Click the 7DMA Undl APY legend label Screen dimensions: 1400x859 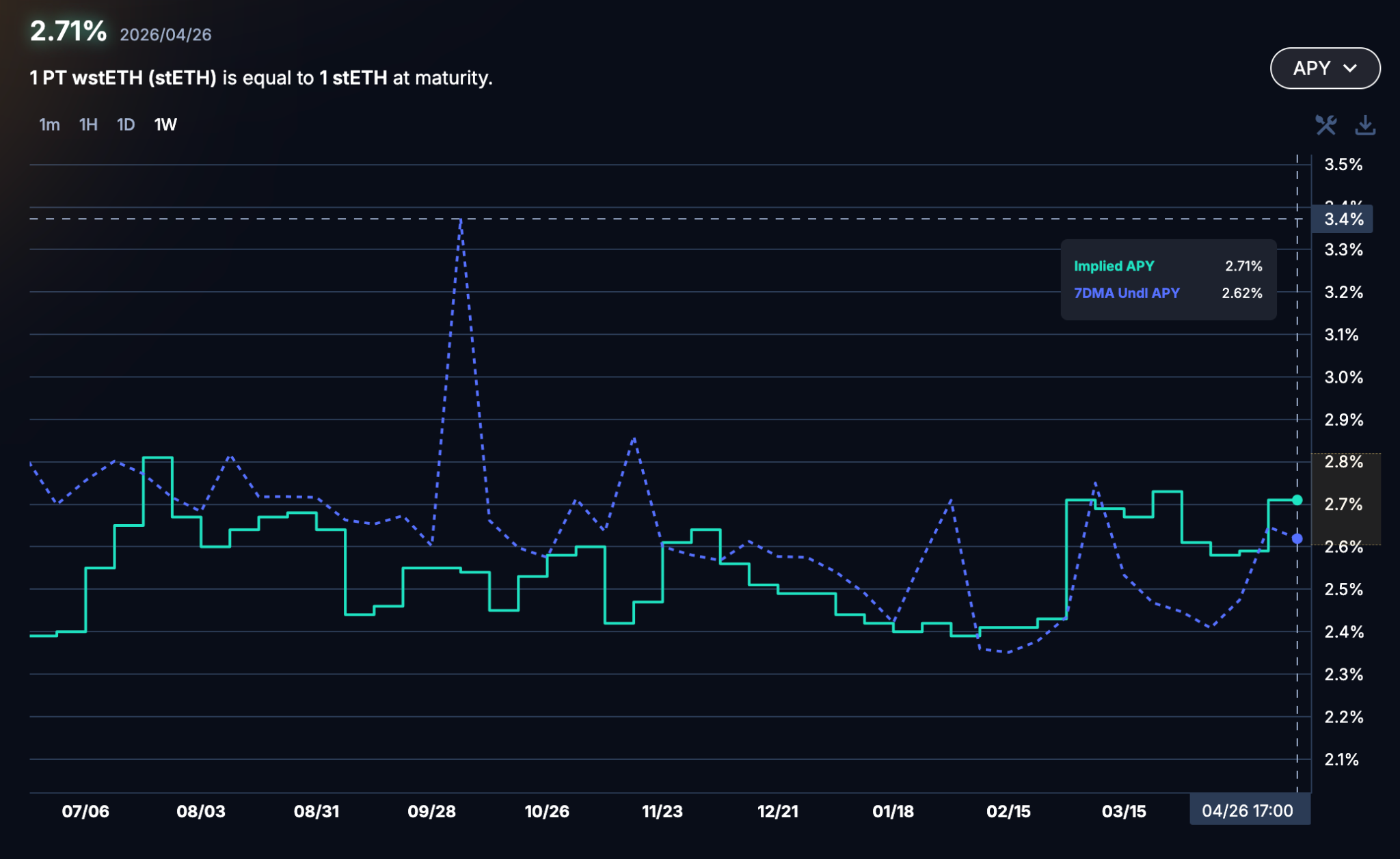tap(1127, 293)
